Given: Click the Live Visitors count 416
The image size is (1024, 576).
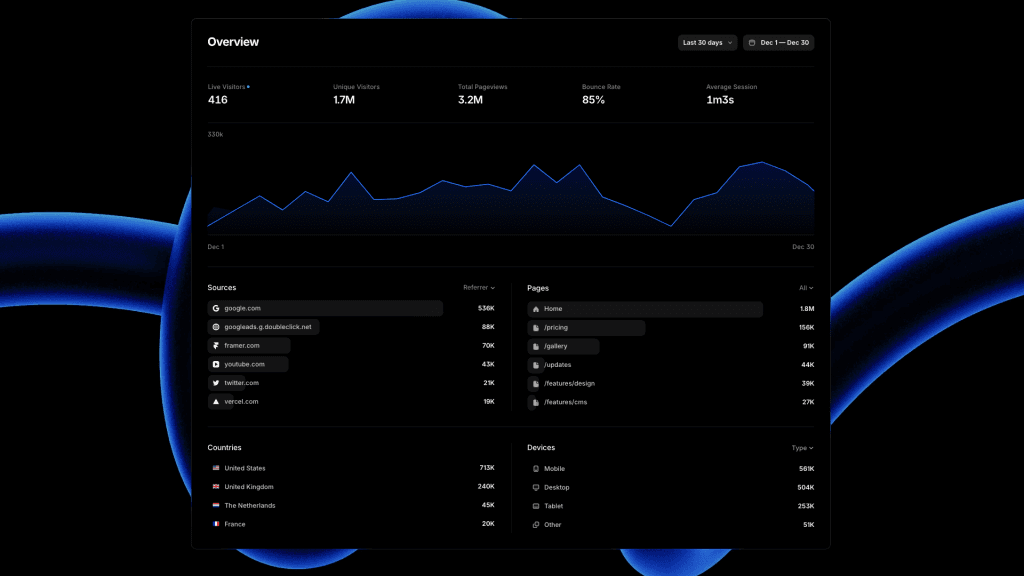Looking at the screenshot, I should [x=217, y=100].
